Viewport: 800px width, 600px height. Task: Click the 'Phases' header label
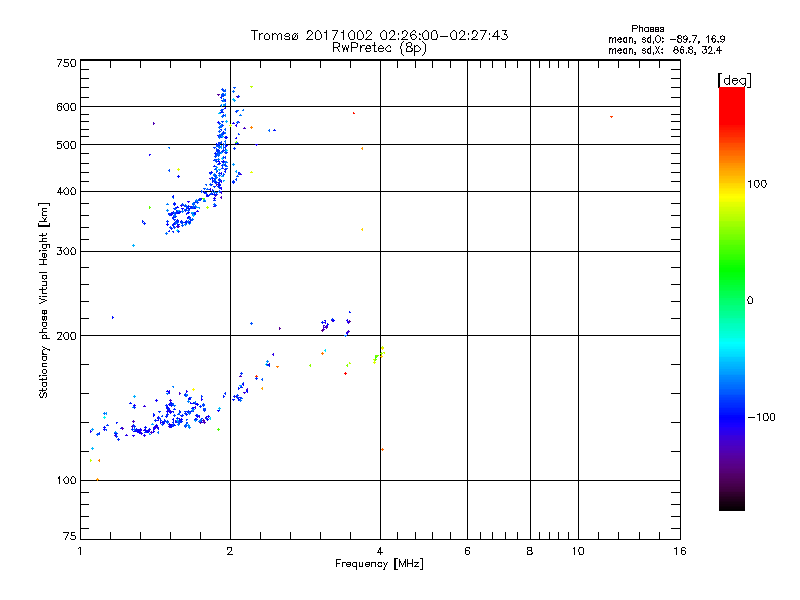[x=647, y=29]
